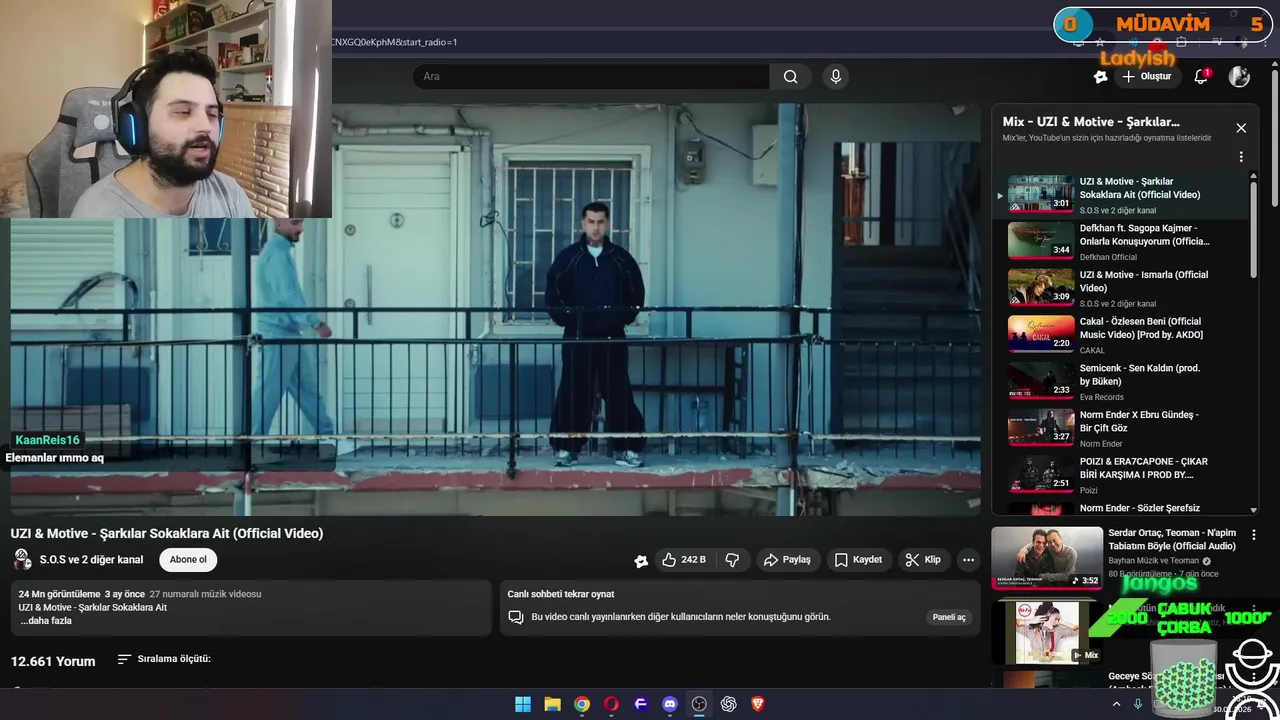Click the search magnifier button
This screenshot has width=1280, height=720.
coord(790,76)
